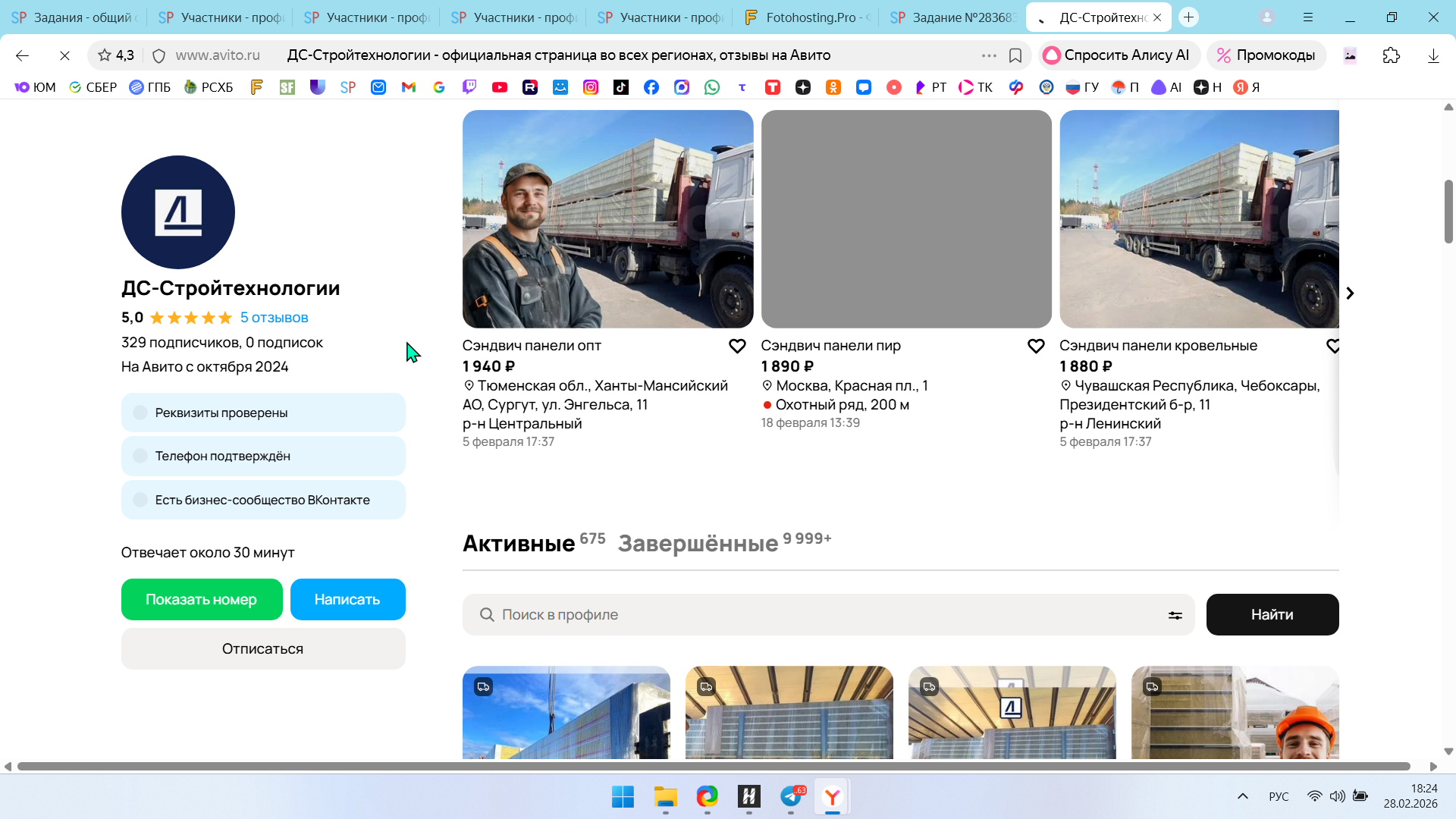
Task: Expand the hidden system tray icons
Action: 1242,796
